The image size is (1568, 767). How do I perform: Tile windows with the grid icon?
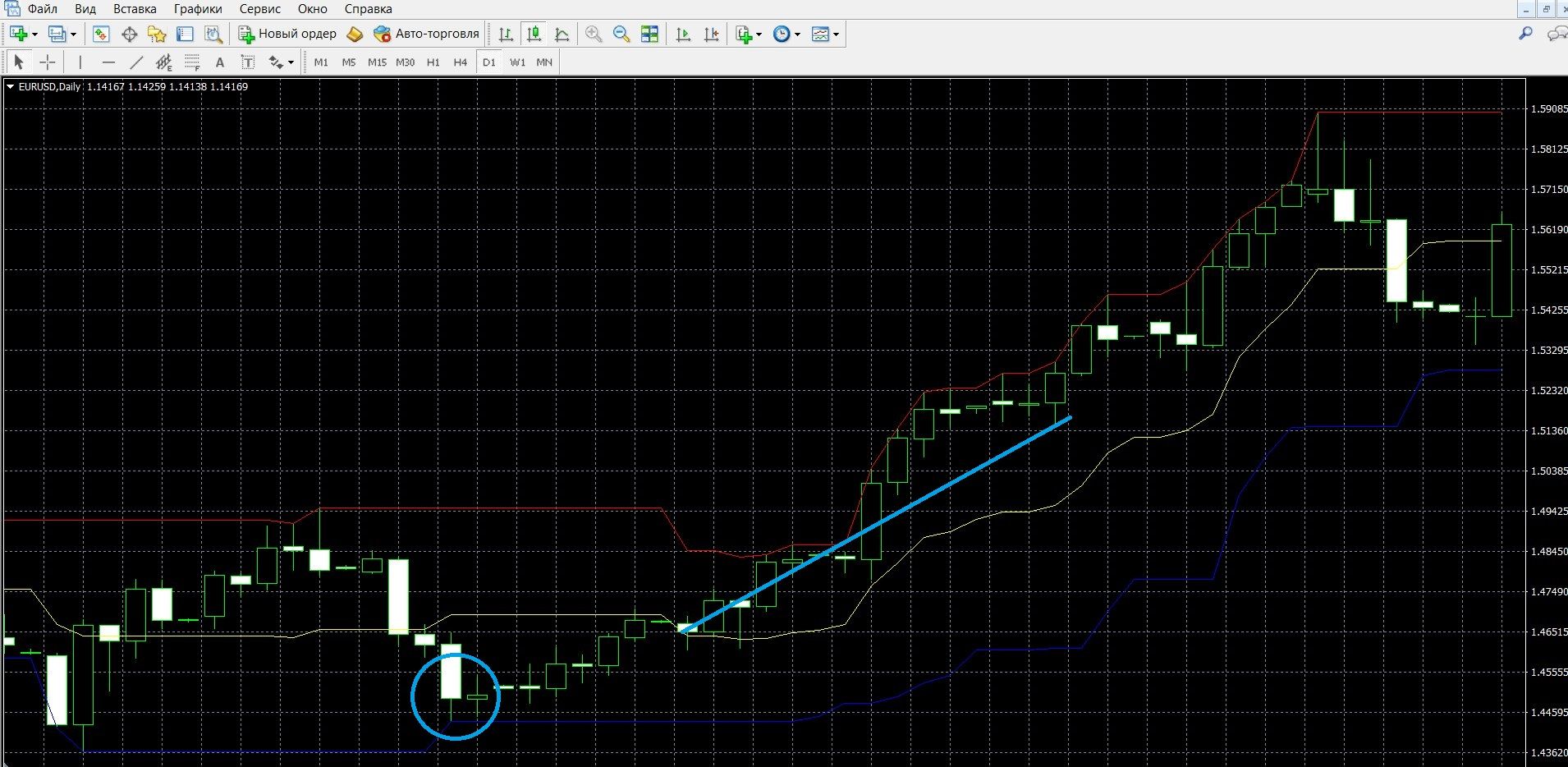coord(649,34)
